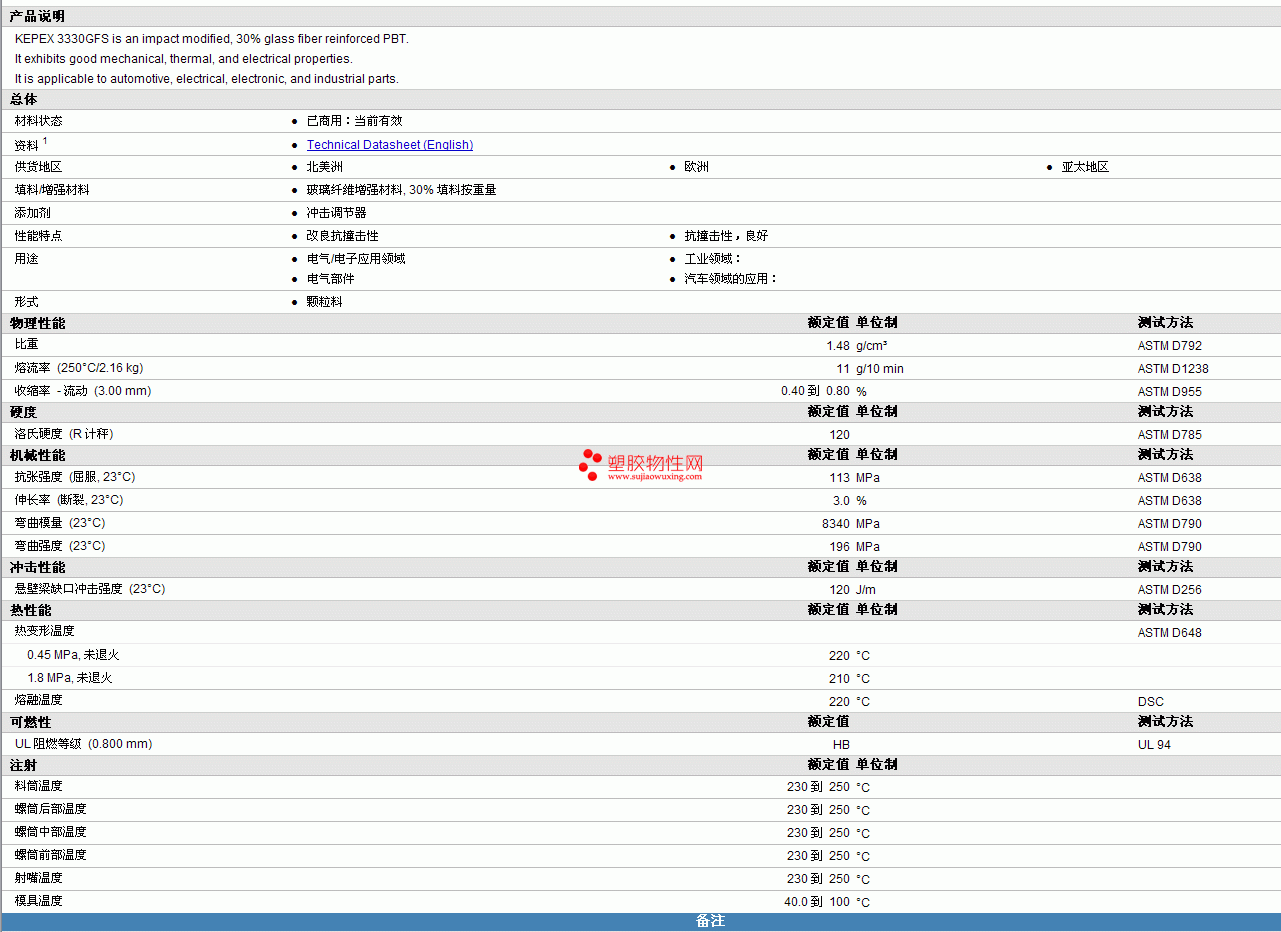Click the blue 备注 footer bar
The width and height of the screenshot is (1281, 932).
[641, 921]
